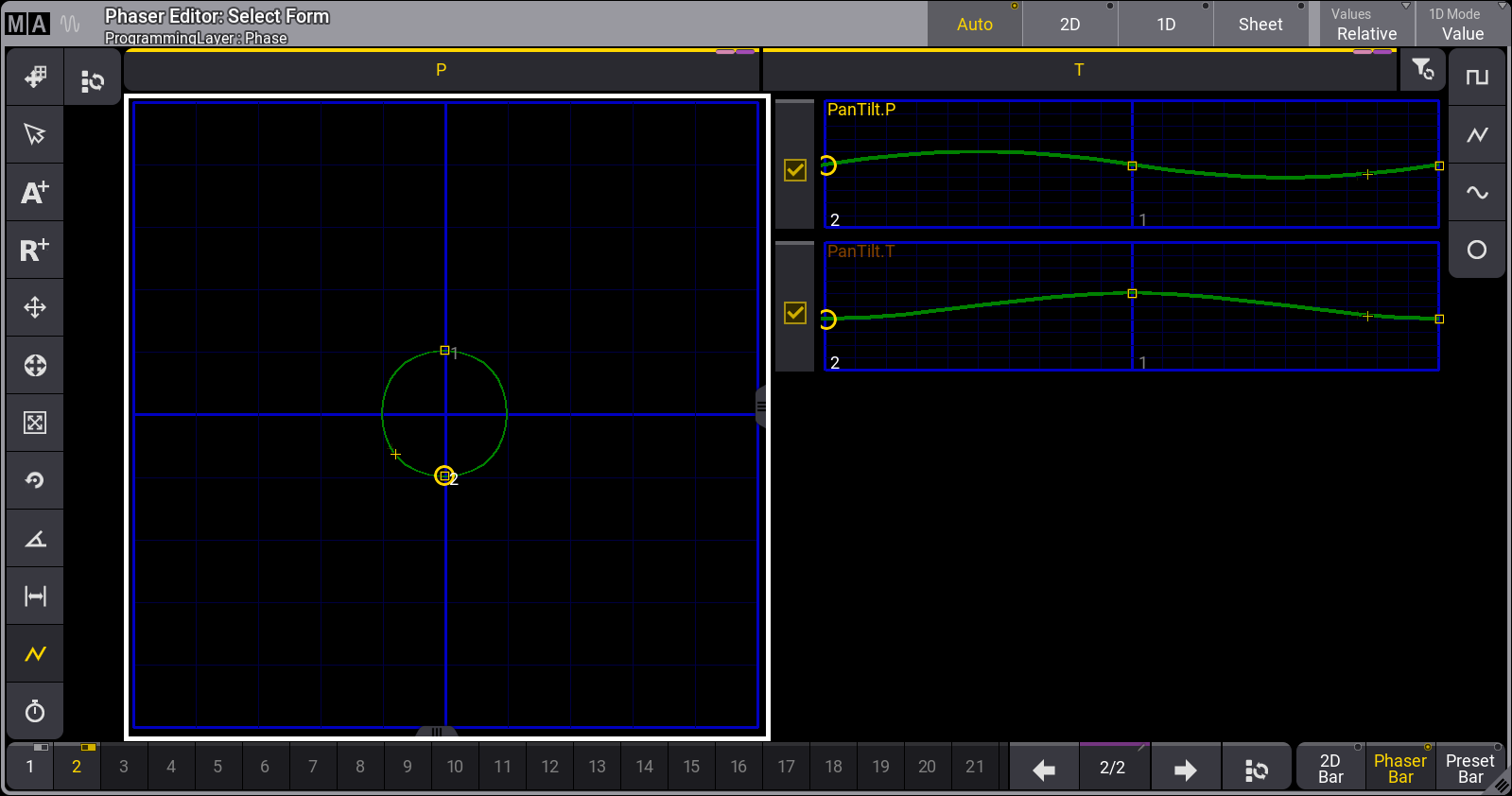This screenshot has height=796, width=1512.
Task: Select step 10 in the step bar
Action: 455,767
